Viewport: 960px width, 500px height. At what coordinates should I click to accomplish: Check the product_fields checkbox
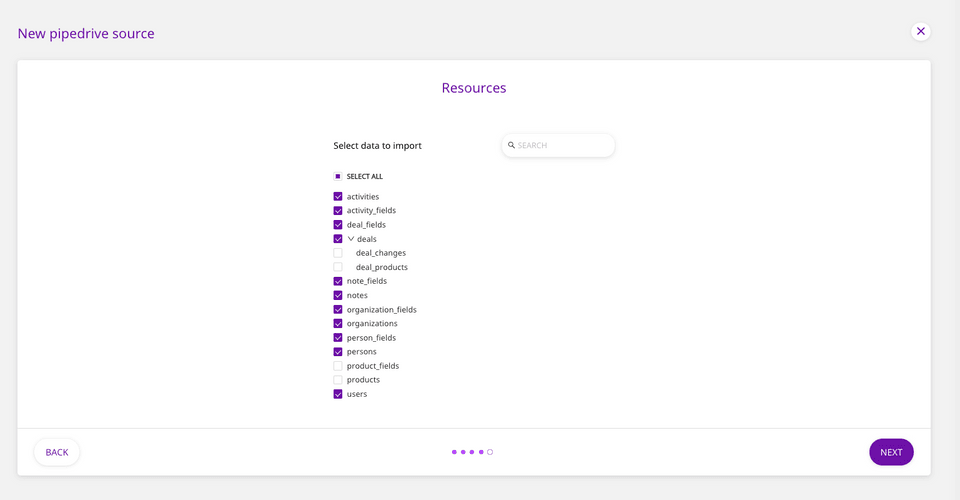338,366
